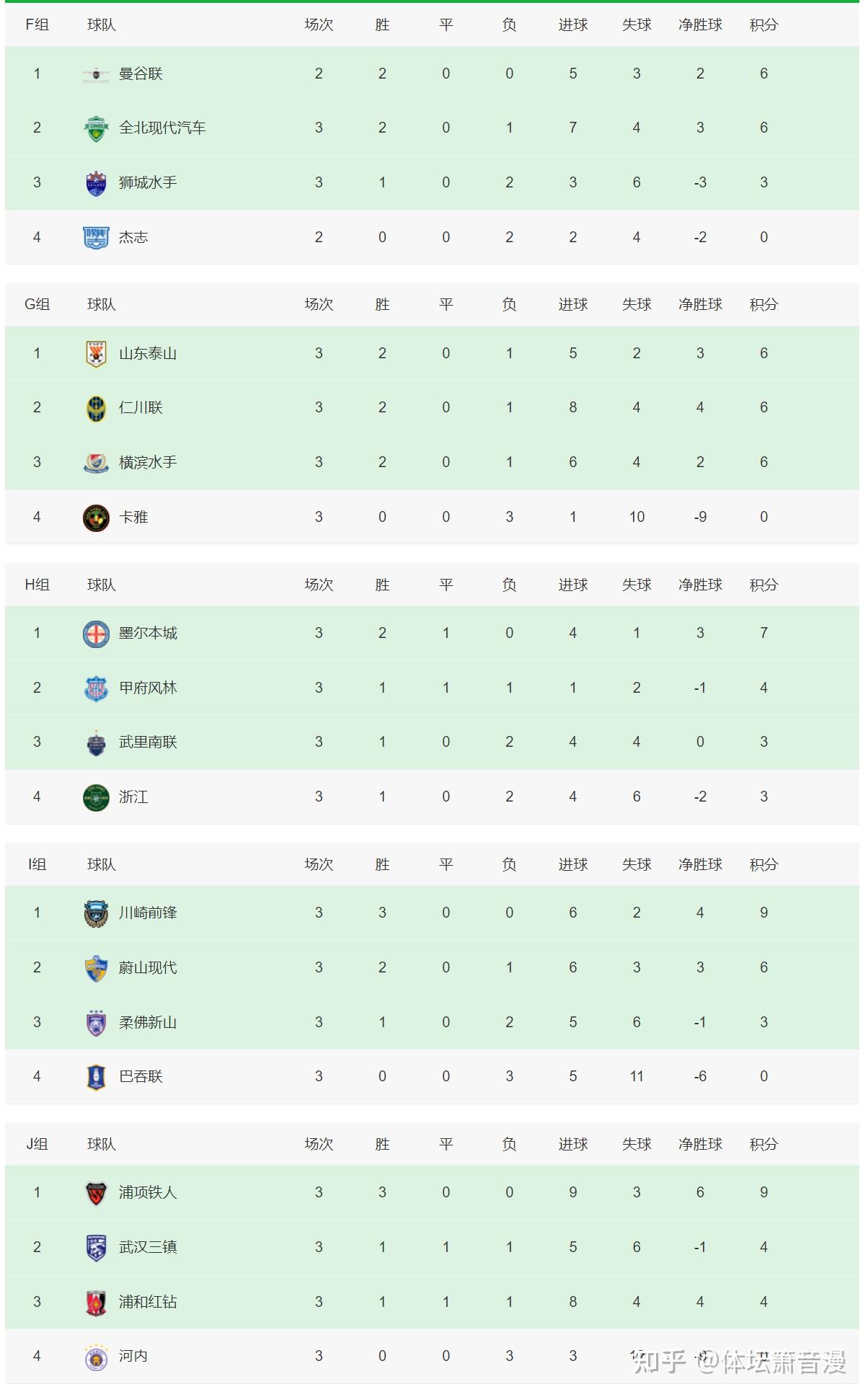Click the 积分 column header in F组
Image resolution: width=868 pixels, height=1397 pixels.
pyautogui.click(x=763, y=25)
